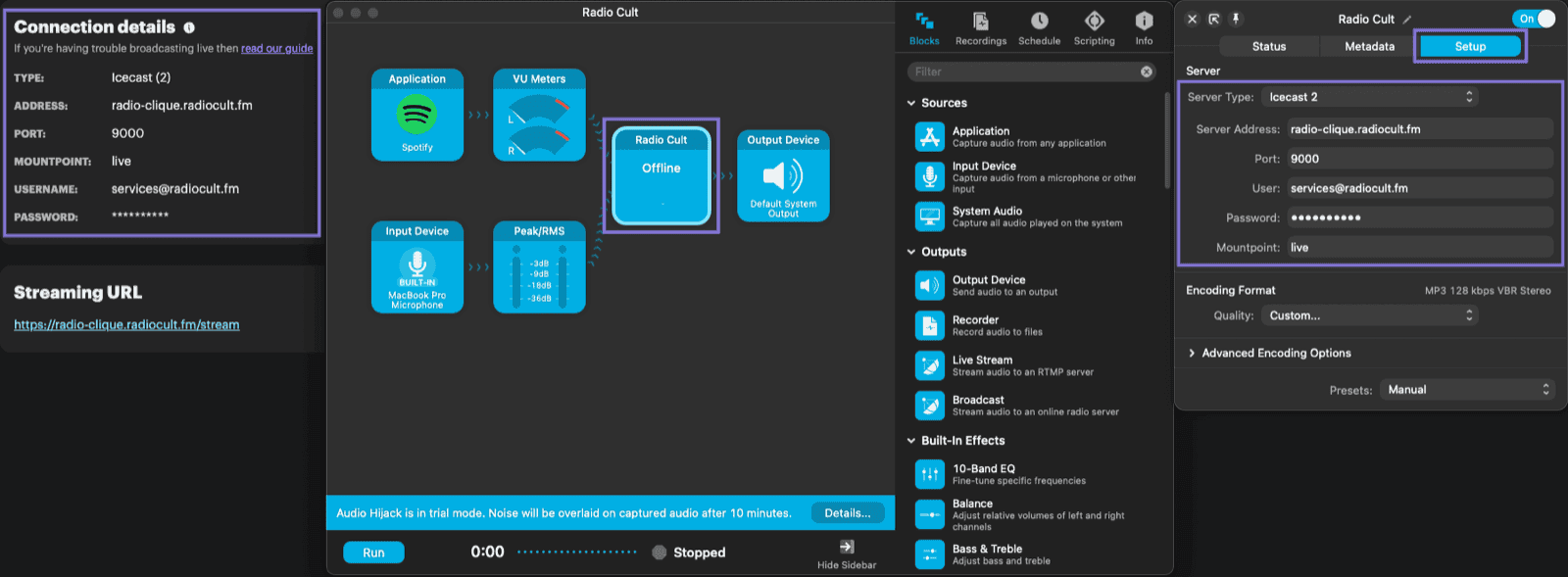Viewport: 1568px width, 577px height.
Task: Open the Recordings sidebar tab
Action: [980, 28]
